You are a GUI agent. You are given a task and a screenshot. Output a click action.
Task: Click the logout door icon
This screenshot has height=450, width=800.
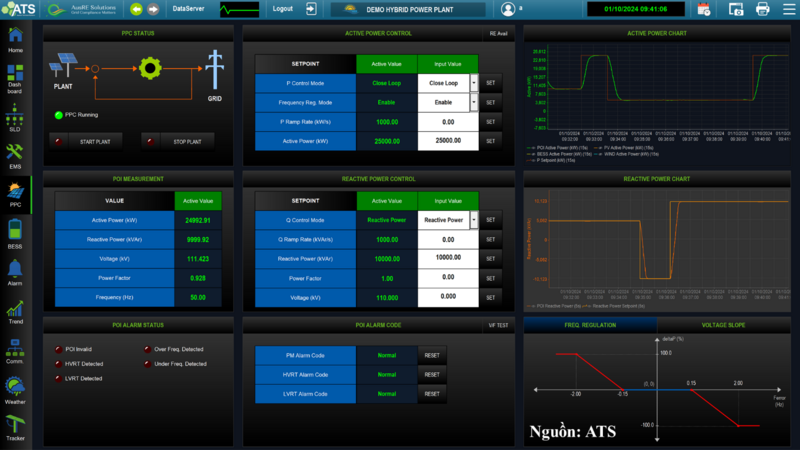coord(311,9)
